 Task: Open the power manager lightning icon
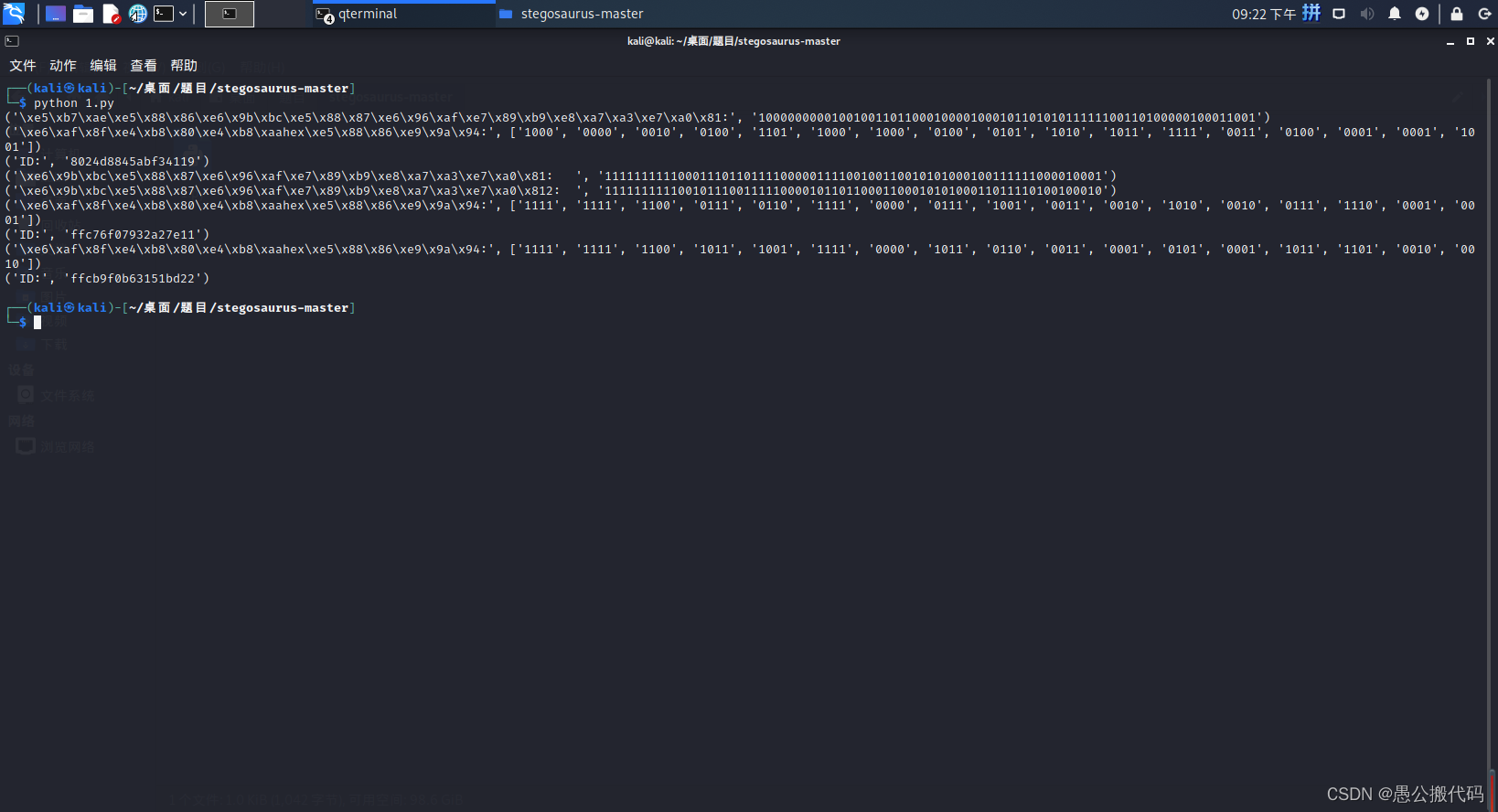tap(1422, 14)
